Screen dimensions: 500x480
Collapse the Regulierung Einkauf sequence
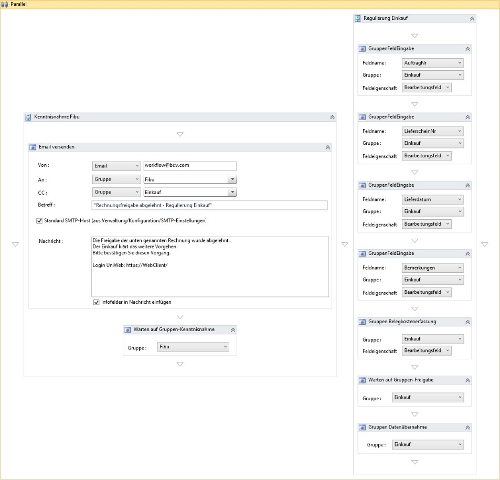point(472,19)
